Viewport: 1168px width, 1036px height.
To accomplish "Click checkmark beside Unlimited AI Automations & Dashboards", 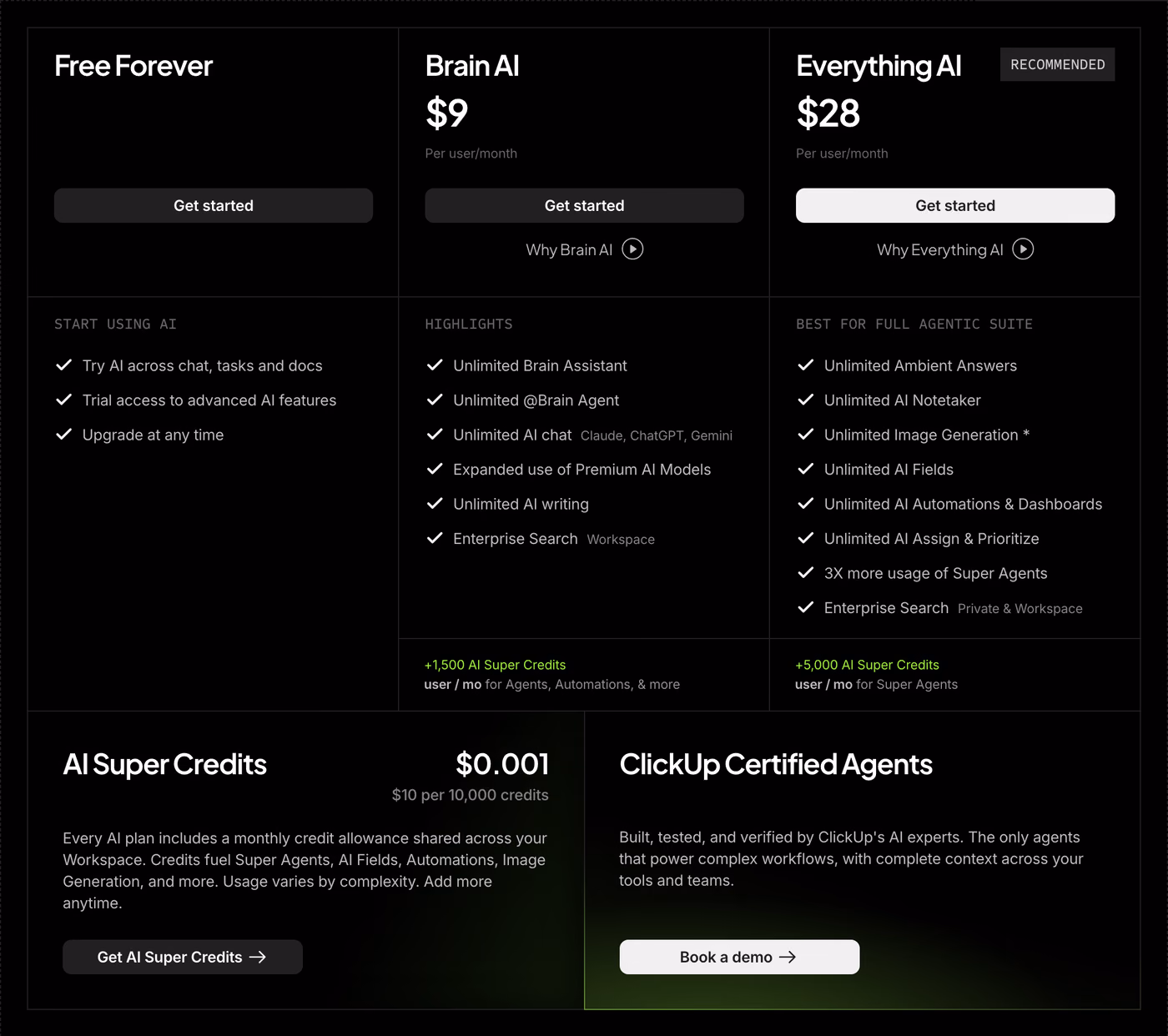I will click(x=805, y=504).
